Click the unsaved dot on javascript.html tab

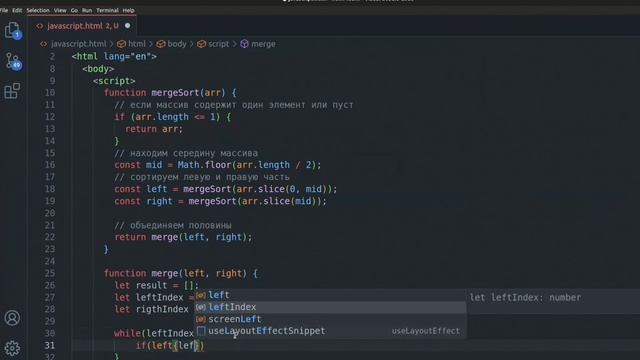tap(128, 26)
